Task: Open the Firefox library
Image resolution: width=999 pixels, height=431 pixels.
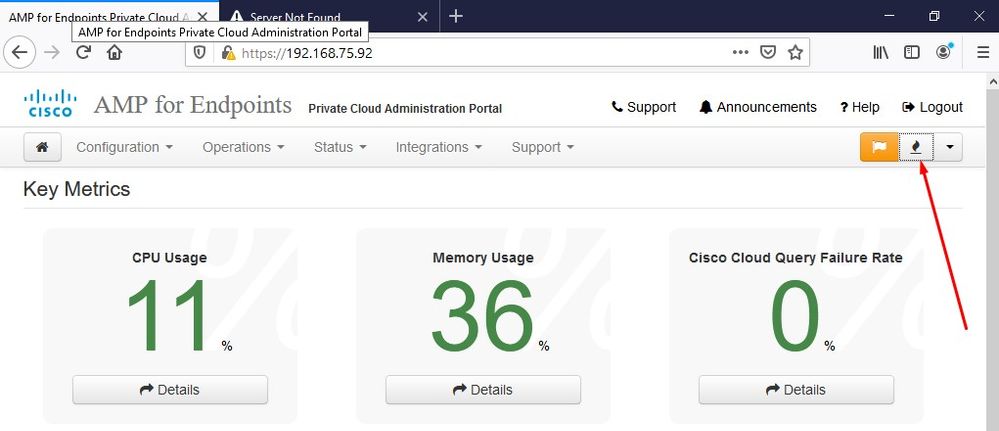Action: pos(880,53)
